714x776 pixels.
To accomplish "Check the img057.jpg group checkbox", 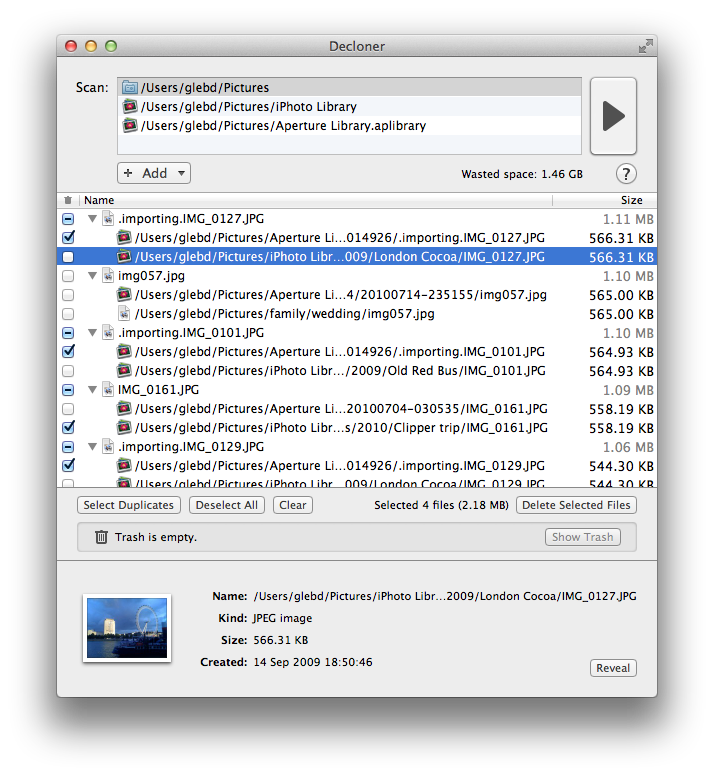I will tap(68, 276).
